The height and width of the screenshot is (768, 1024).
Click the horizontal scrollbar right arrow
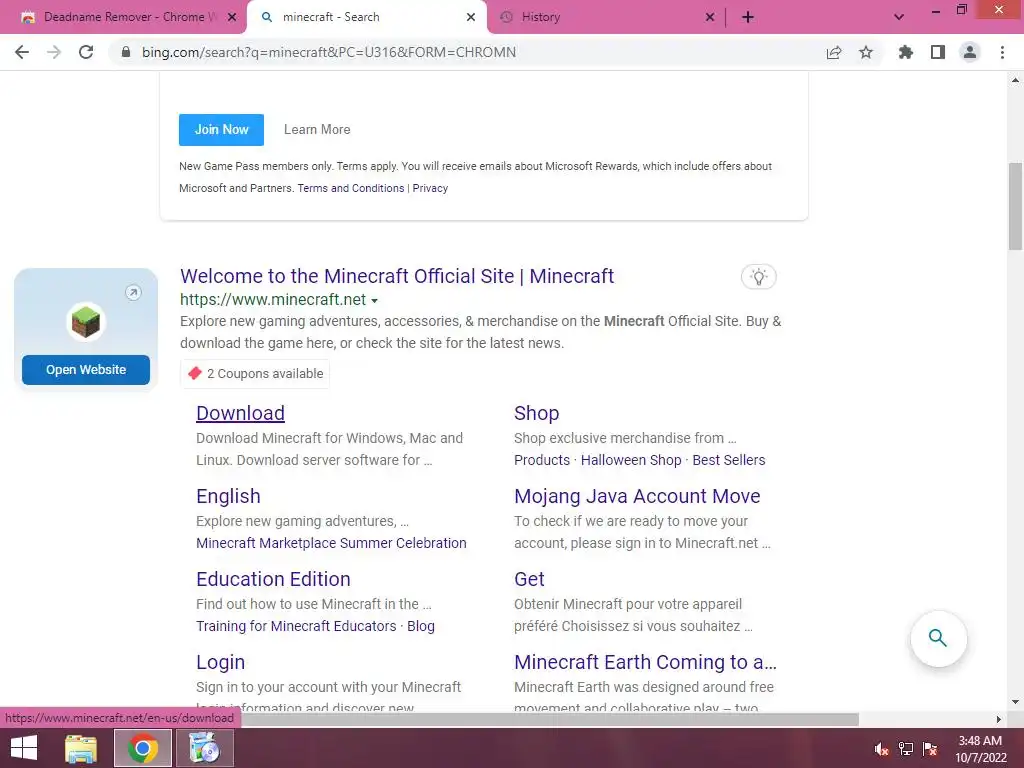tap(999, 719)
